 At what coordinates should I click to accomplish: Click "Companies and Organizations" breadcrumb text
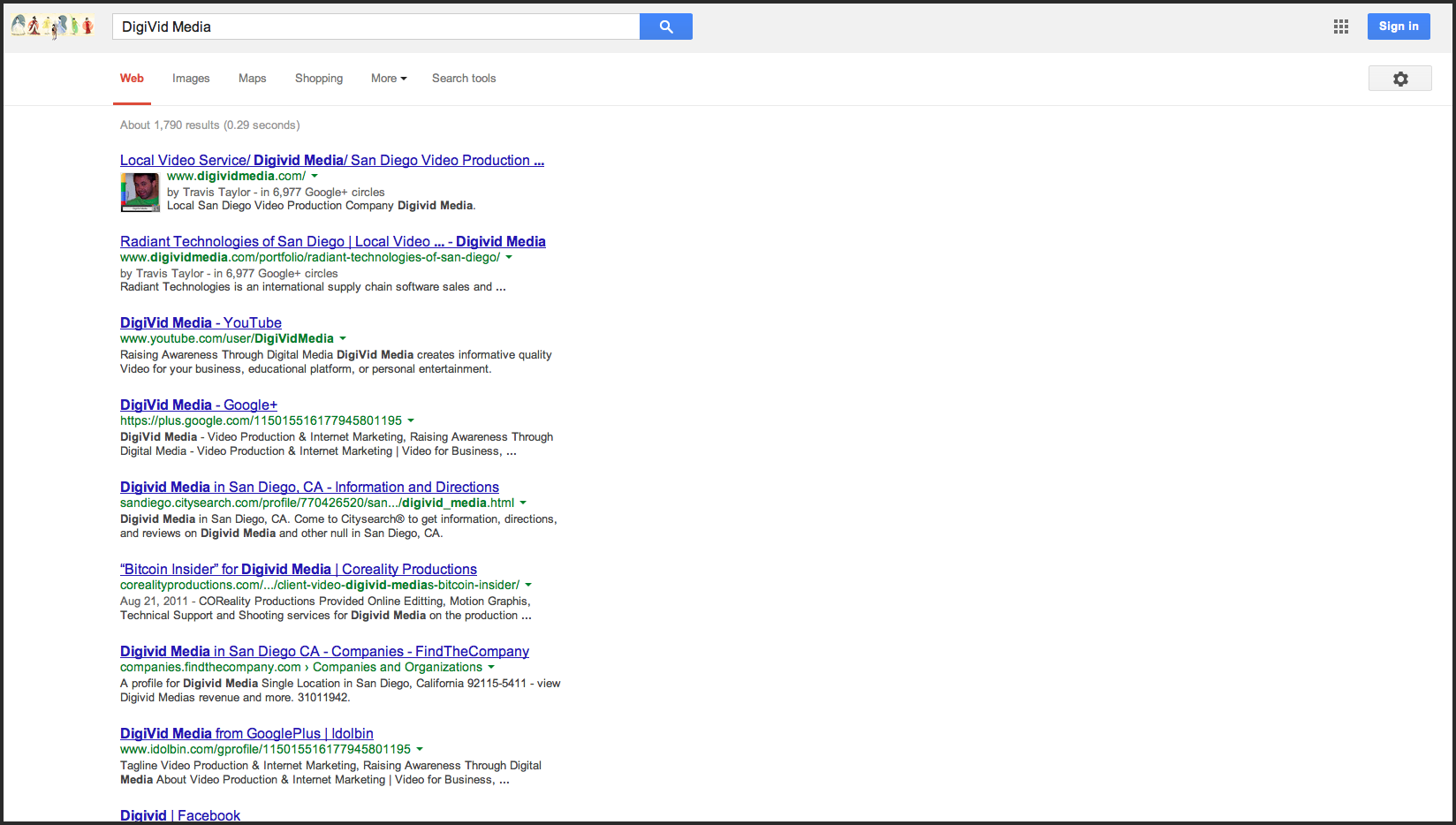tap(398, 667)
